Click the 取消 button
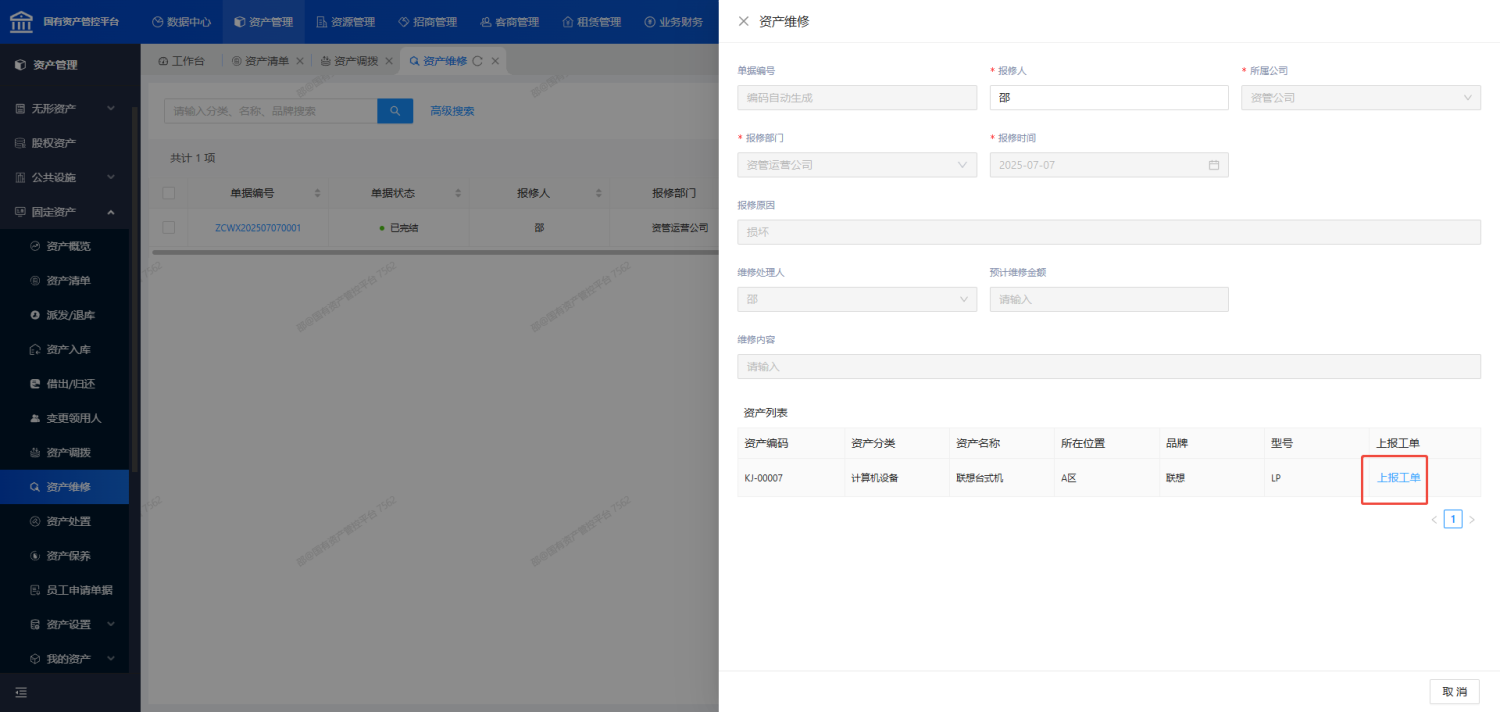The height and width of the screenshot is (712, 1500). click(x=1454, y=692)
